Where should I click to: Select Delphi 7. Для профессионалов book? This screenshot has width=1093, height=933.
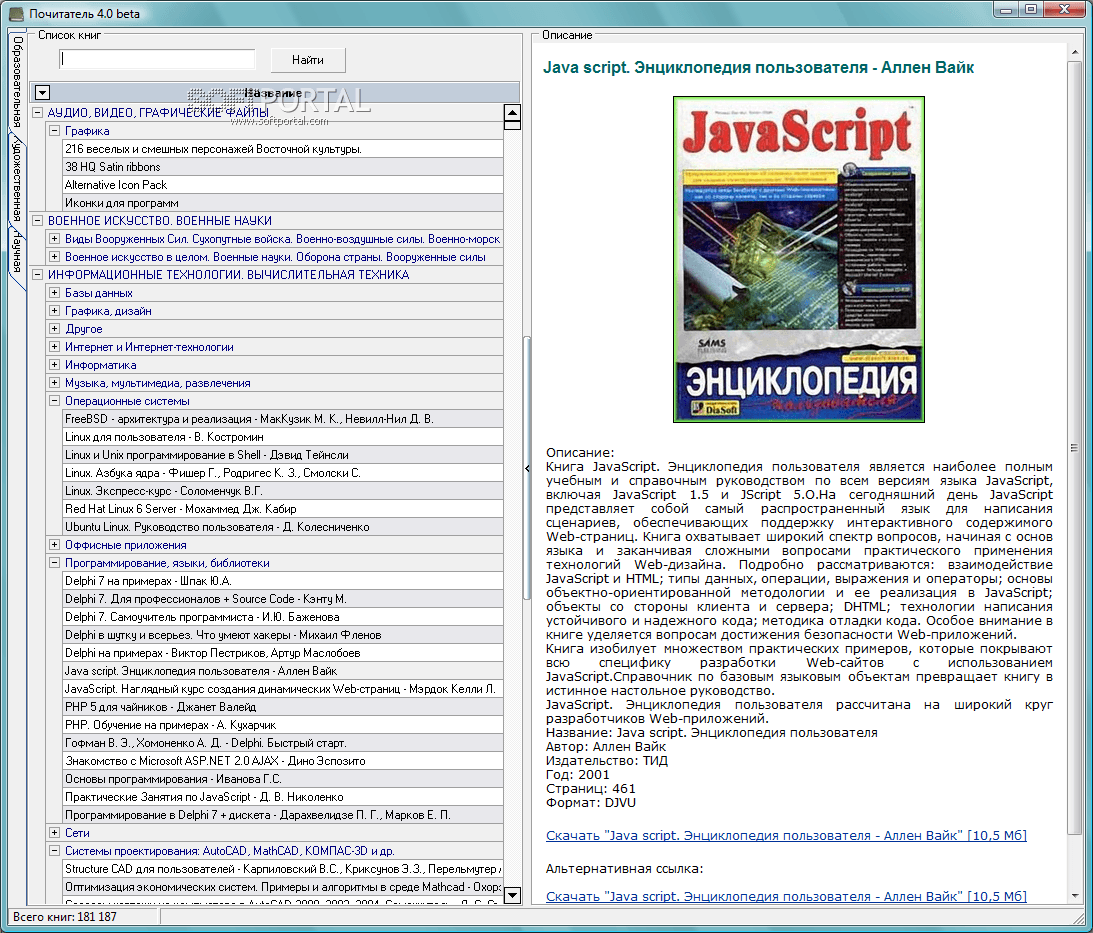283,599
